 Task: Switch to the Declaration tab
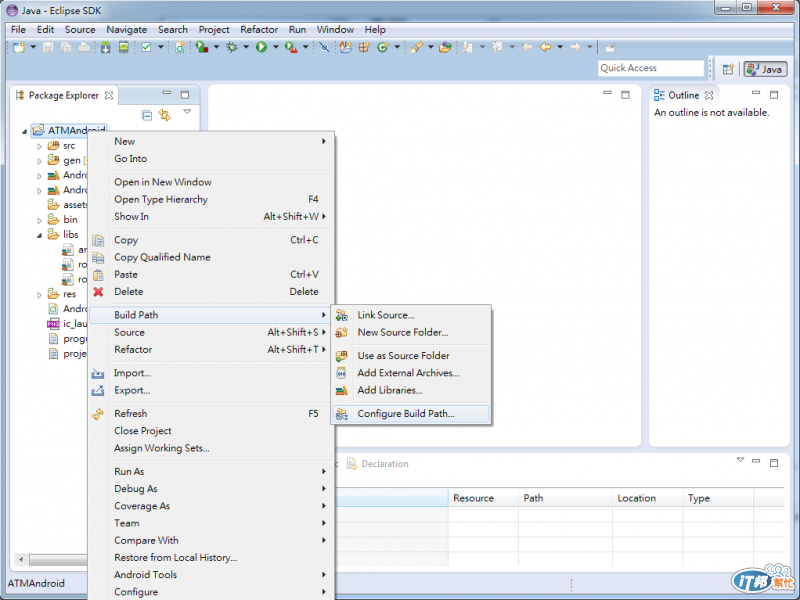tap(378, 464)
